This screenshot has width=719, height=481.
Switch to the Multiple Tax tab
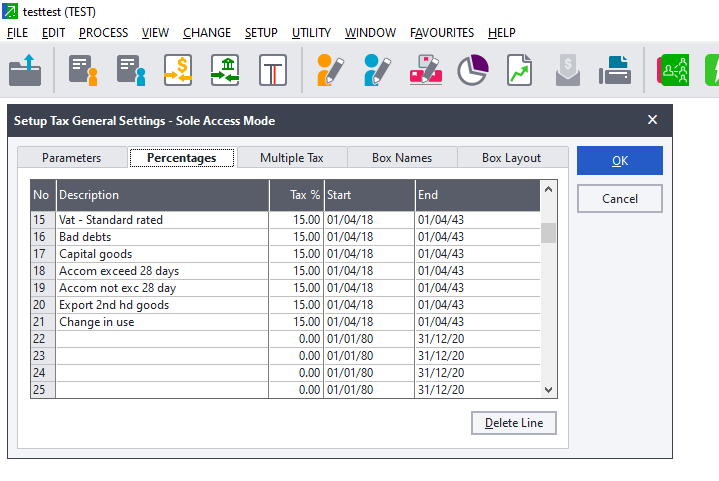click(x=291, y=158)
